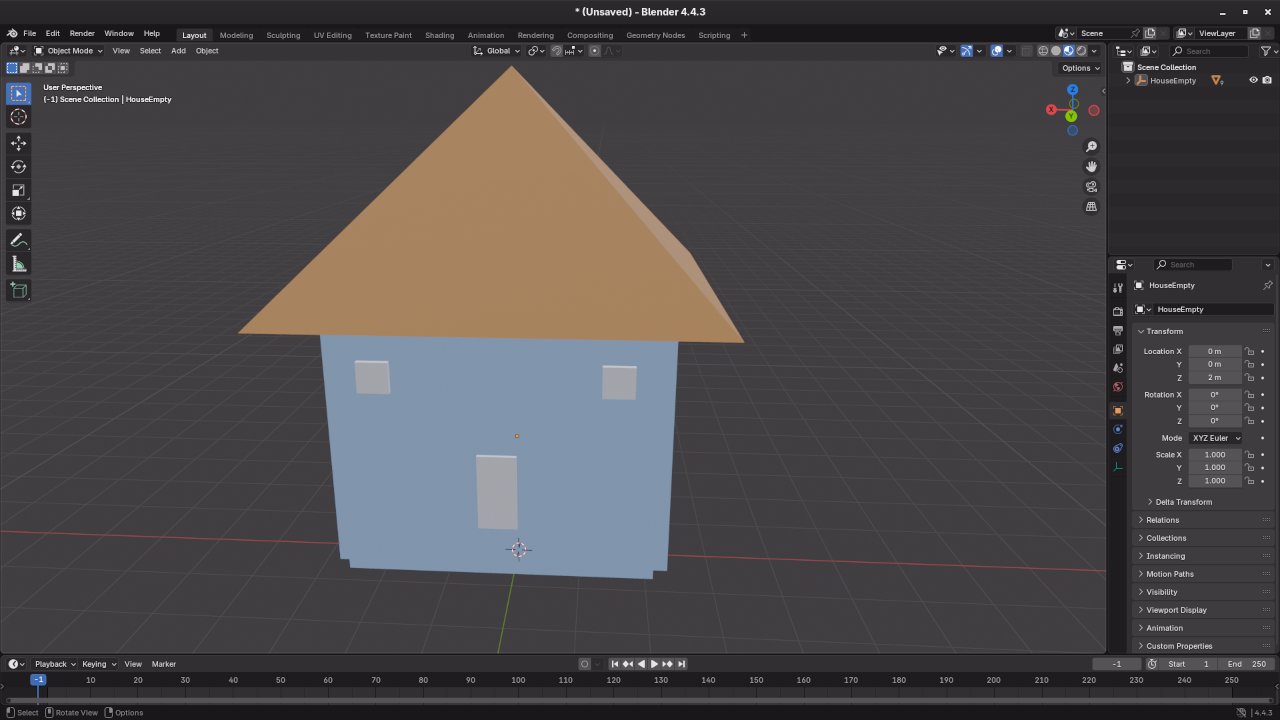Jump to the timeline end frame
The width and height of the screenshot is (1280, 720).
[x=681, y=664]
